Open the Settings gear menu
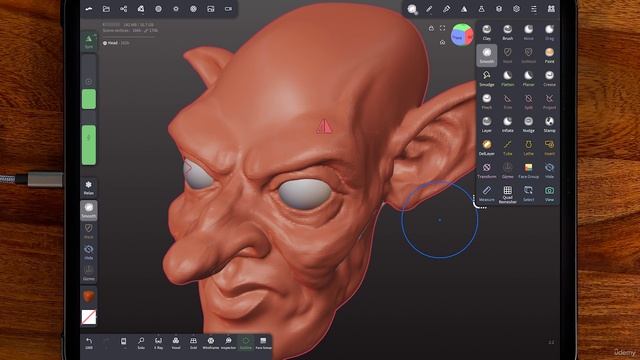Image resolution: width=640 pixels, height=360 pixels. [x=516, y=9]
